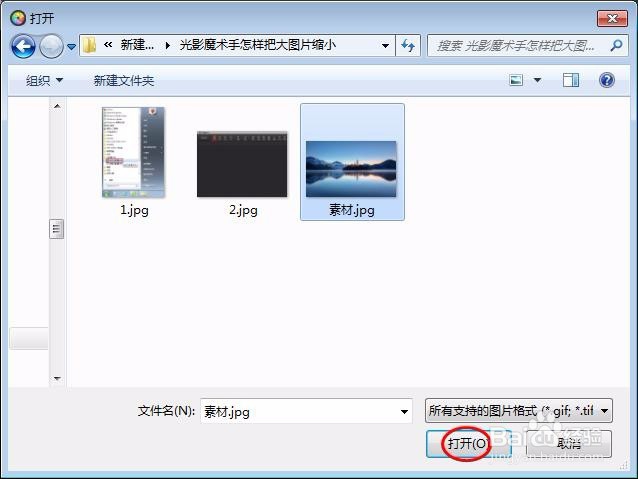Screen dimensions: 638x479
Task: Select the 1.jpg thumbnail
Action: [x=133, y=153]
